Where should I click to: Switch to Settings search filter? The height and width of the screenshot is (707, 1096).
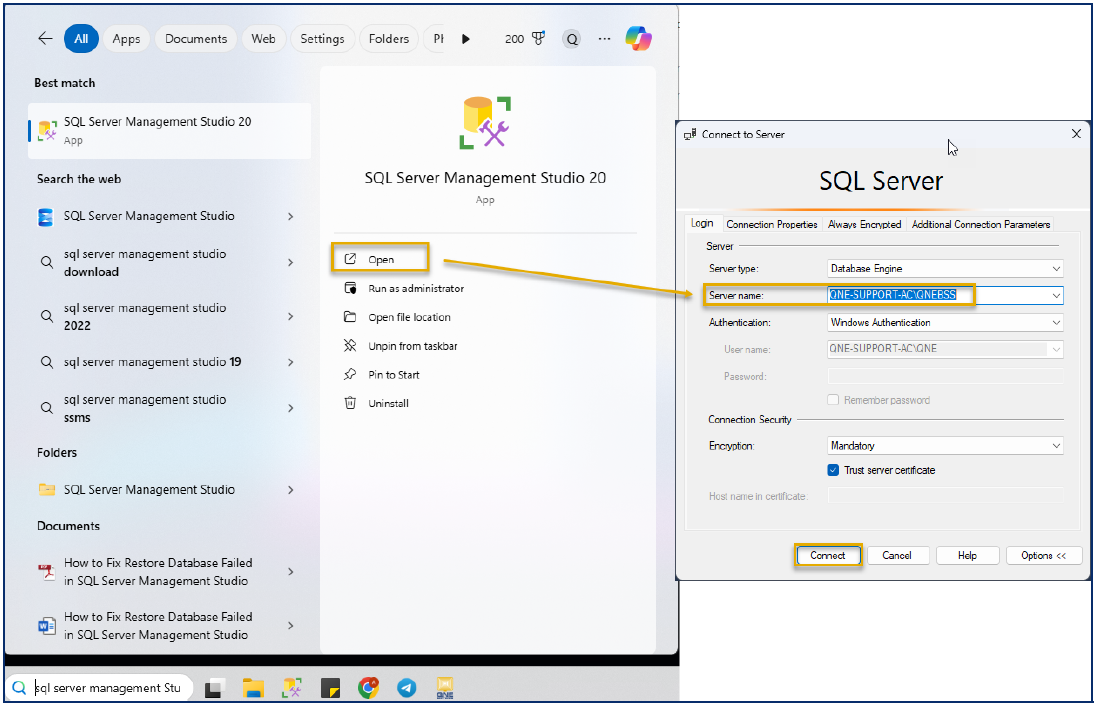(322, 38)
